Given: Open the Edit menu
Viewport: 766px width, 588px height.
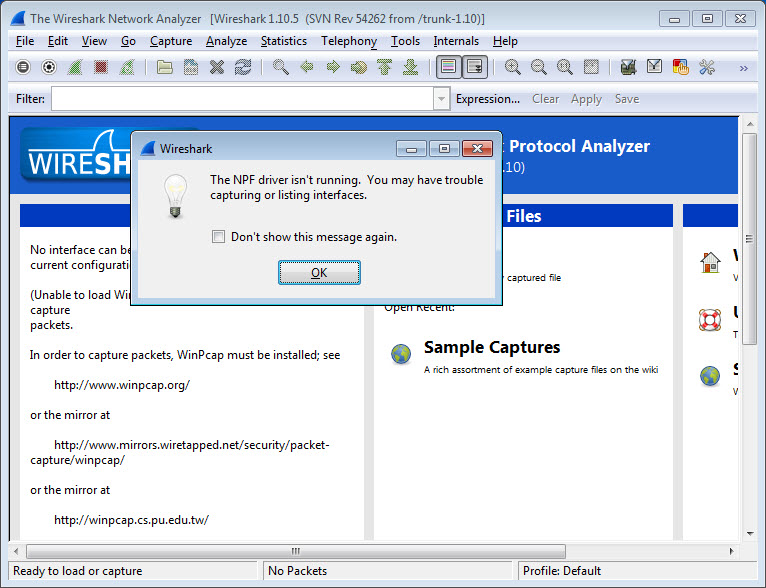Looking at the screenshot, I should [58, 41].
